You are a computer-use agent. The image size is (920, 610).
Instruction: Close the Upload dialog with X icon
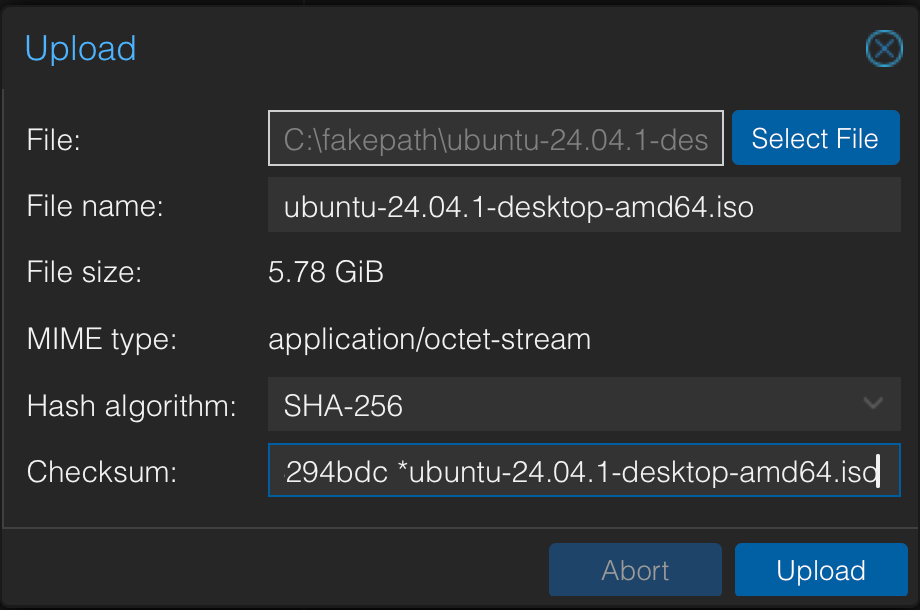[x=883, y=49]
